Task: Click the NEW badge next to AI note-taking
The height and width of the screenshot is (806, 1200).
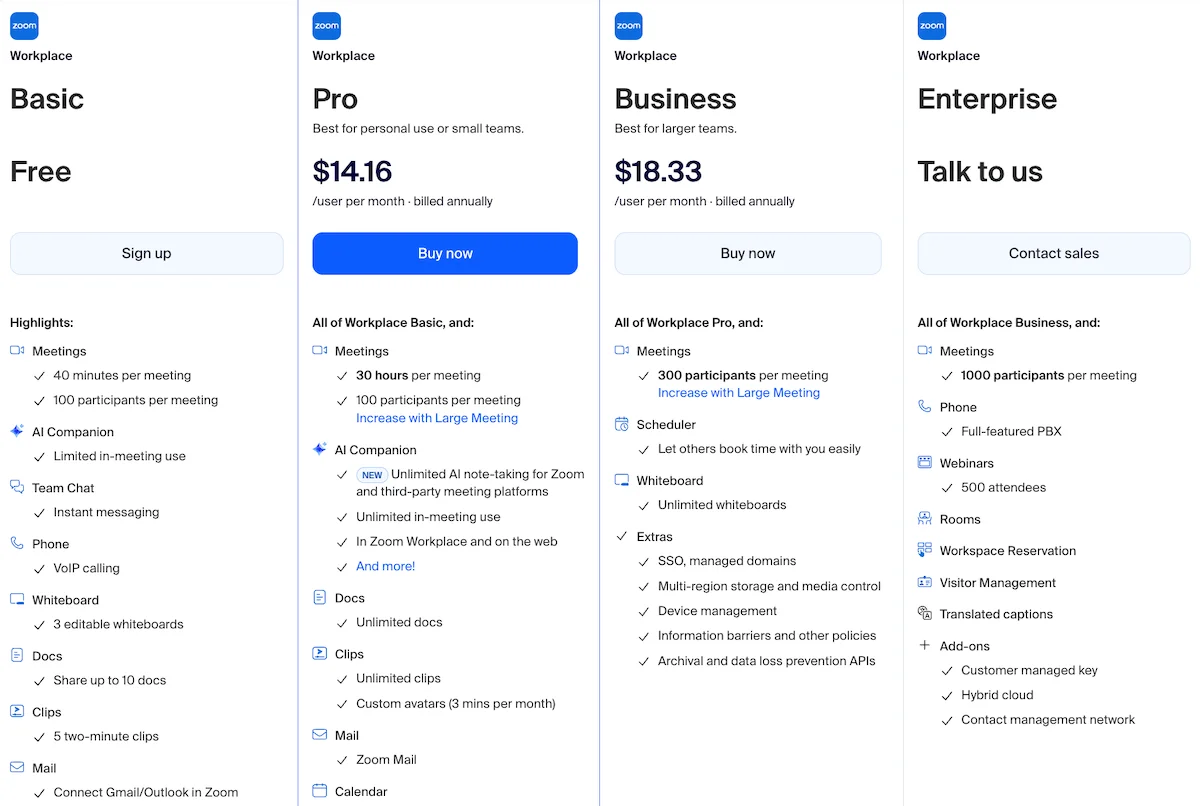Action: coord(372,475)
